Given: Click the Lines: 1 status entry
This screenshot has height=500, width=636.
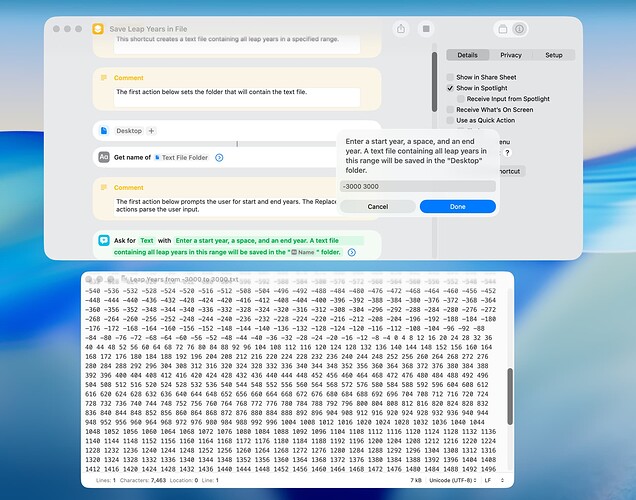Looking at the screenshot, I should pyautogui.click(x=106, y=480).
